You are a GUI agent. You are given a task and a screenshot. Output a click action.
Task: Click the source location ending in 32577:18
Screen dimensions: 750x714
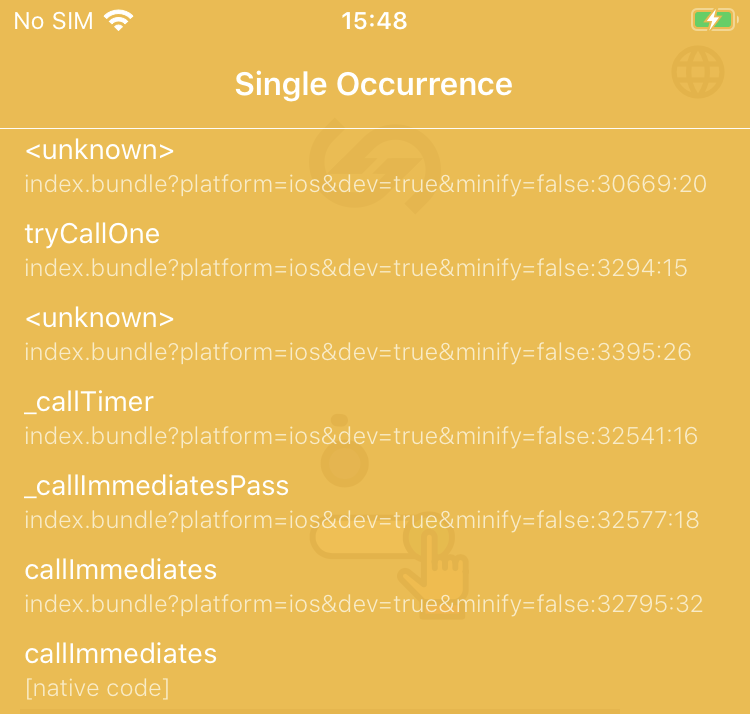pyautogui.click(x=362, y=520)
